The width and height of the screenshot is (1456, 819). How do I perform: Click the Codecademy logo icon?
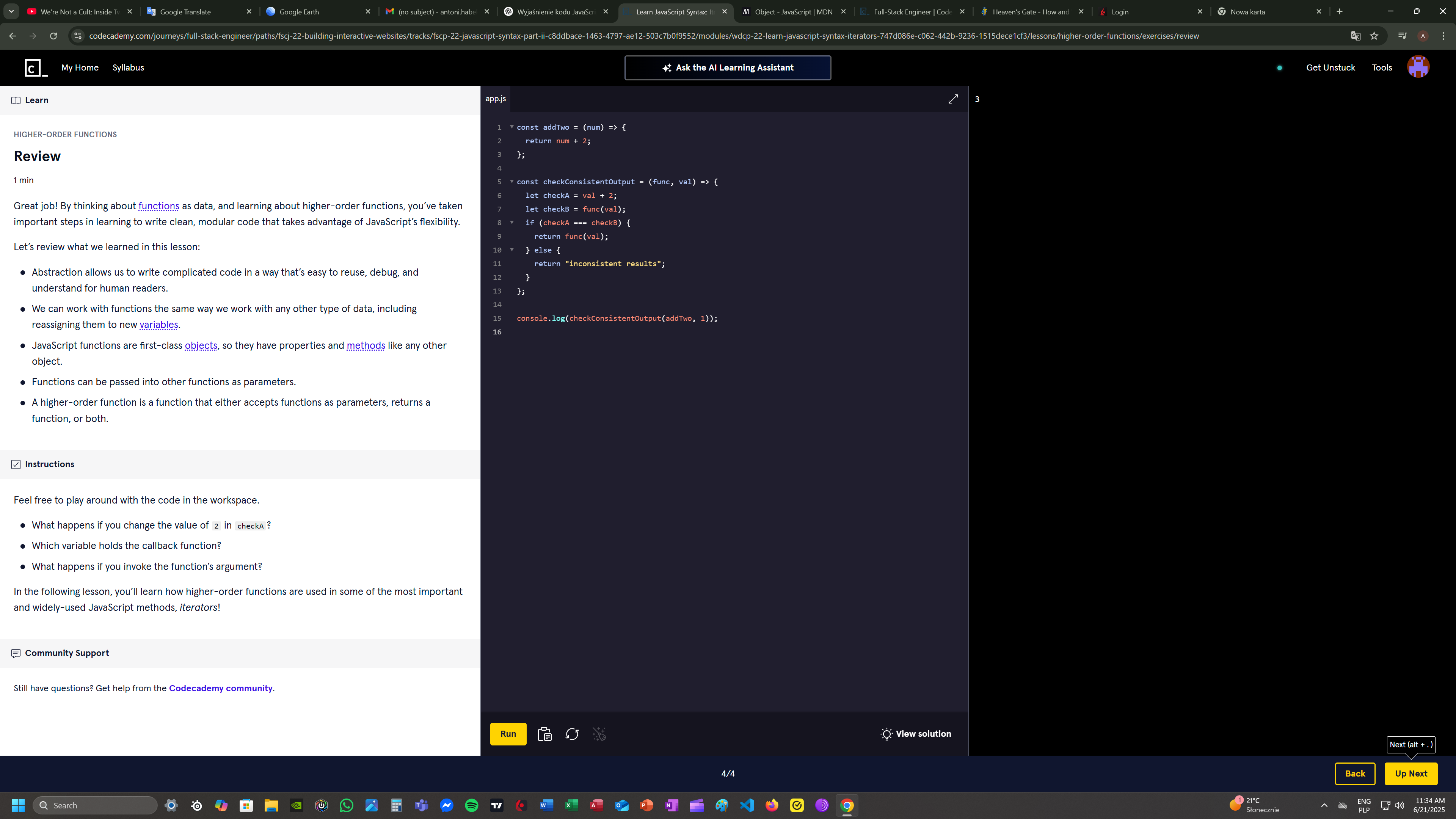point(36,68)
